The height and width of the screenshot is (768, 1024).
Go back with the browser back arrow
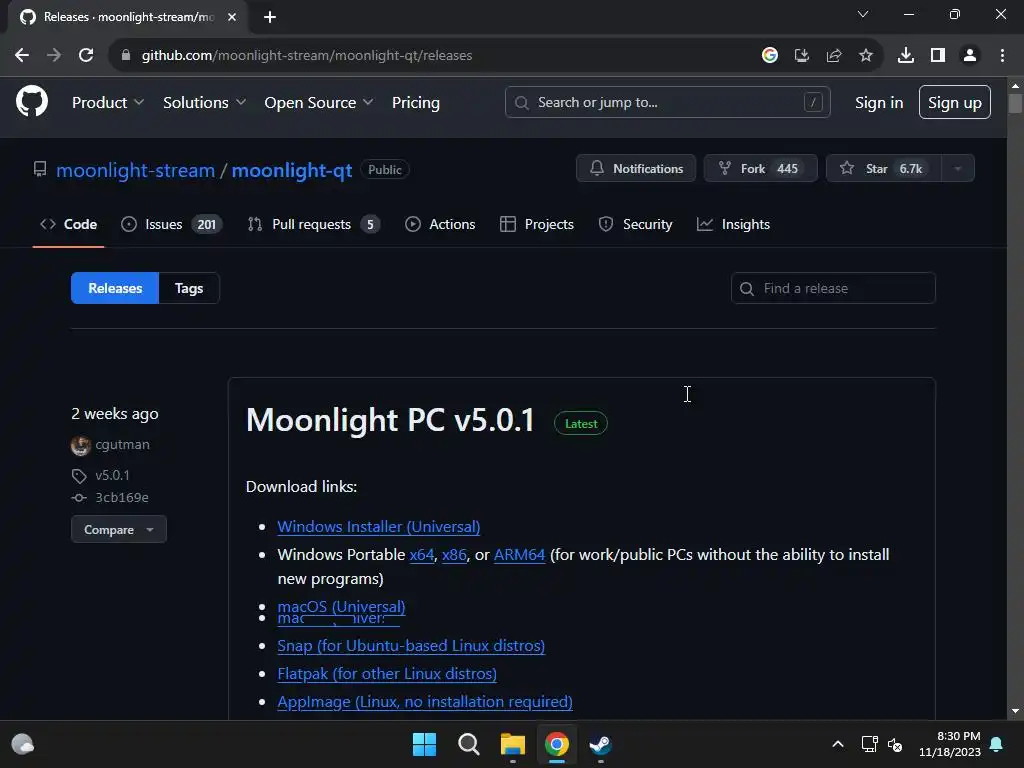click(22, 56)
